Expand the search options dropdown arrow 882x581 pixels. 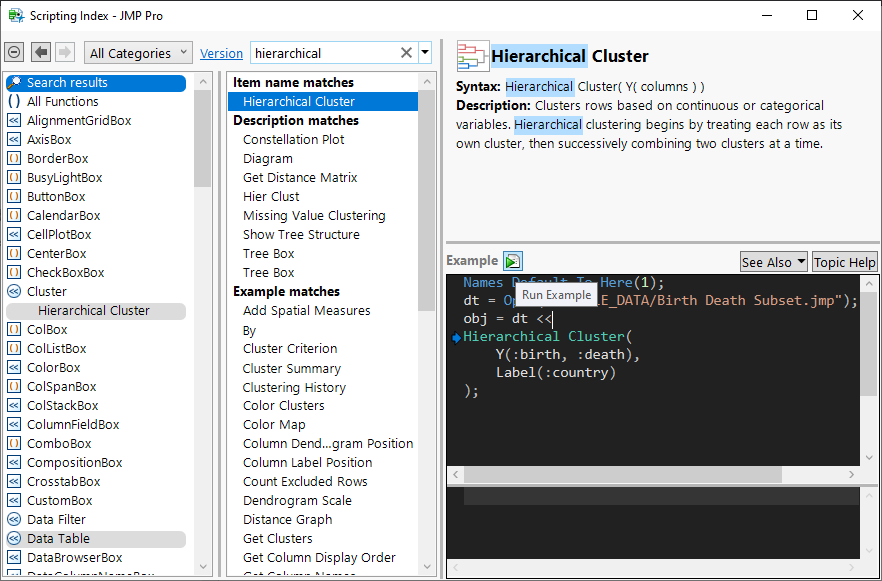[425, 53]
